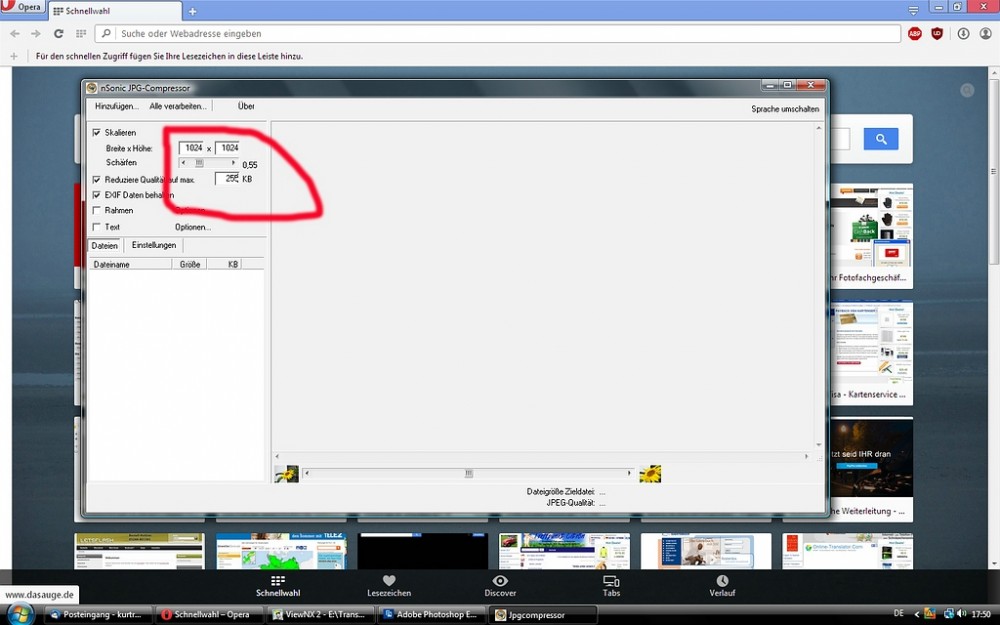Click the Breite input field
Viewport: 1000px width, 625px height.
coord(191,148)
